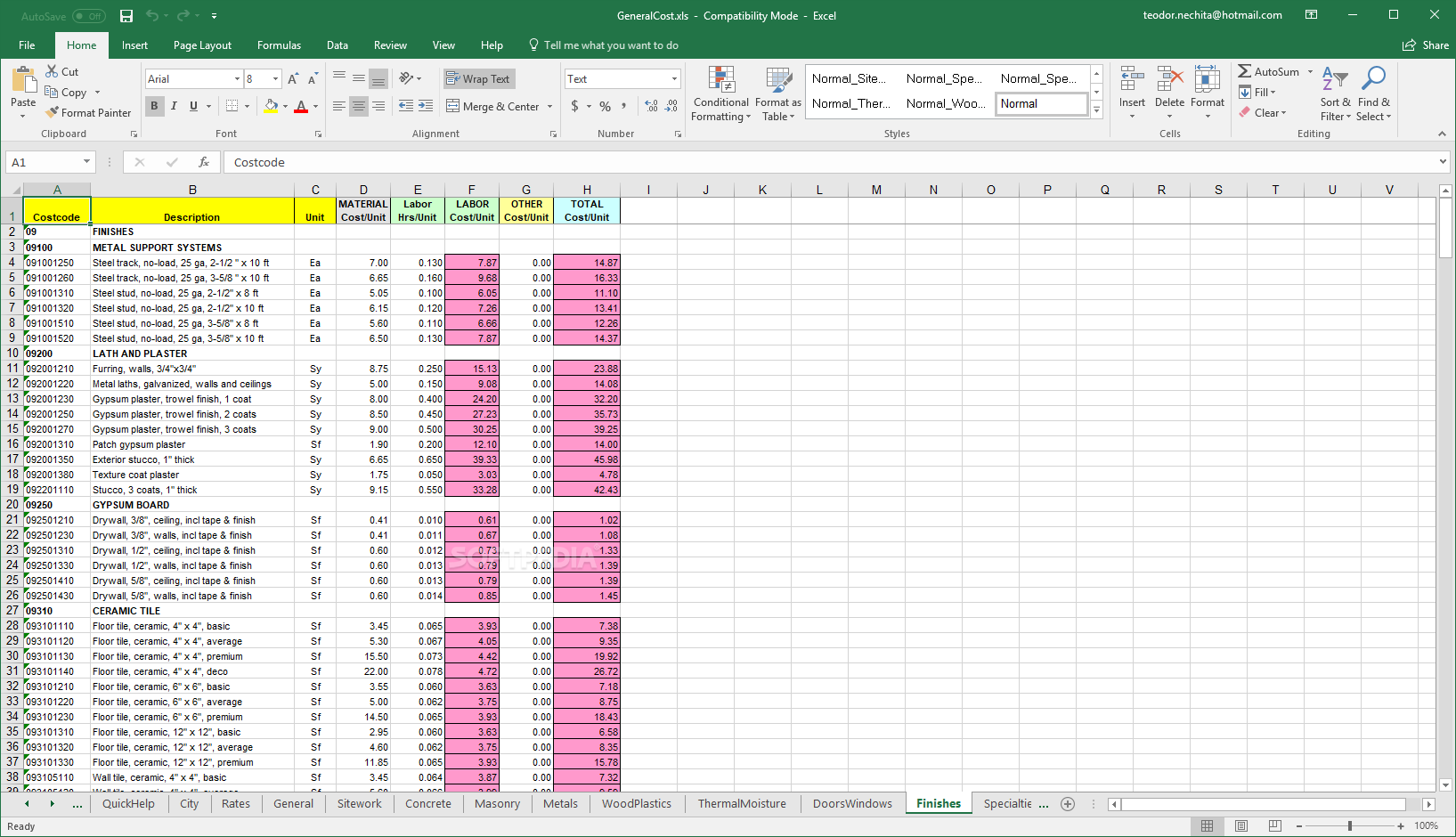
Task: Click the Align Left icon
Action: point(339,106)
